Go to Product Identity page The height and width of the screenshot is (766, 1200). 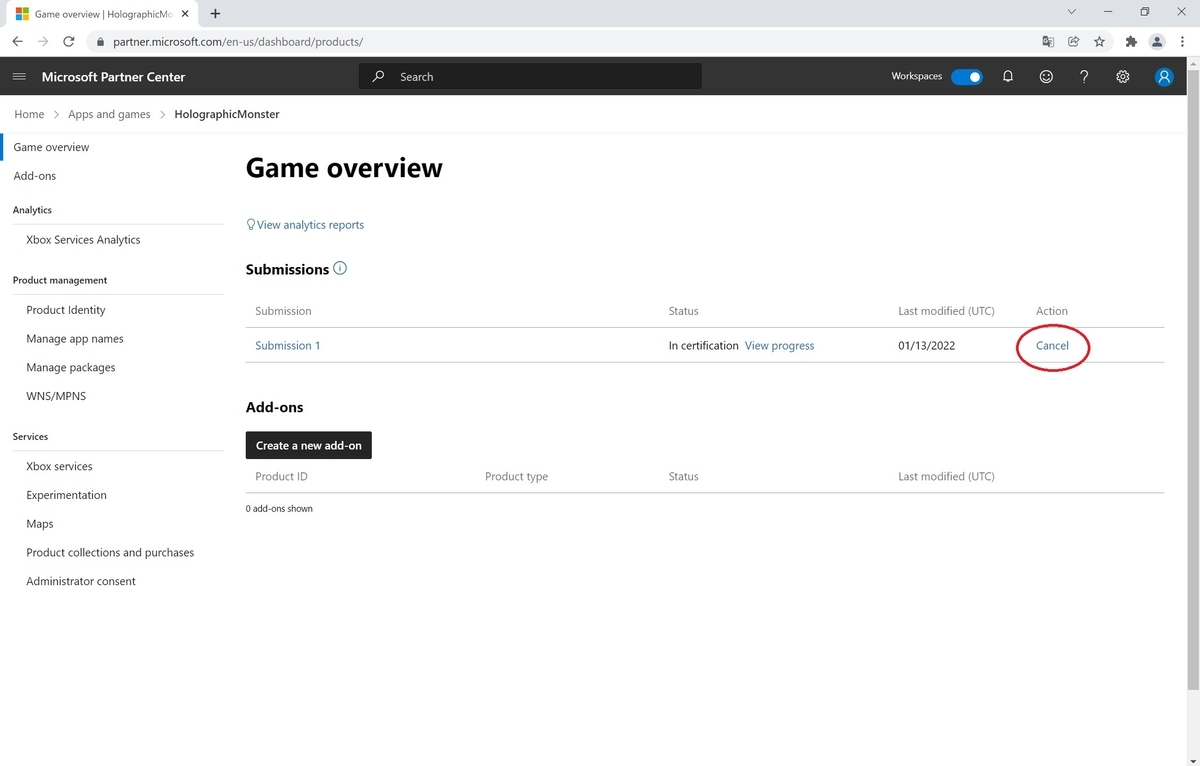66,310
